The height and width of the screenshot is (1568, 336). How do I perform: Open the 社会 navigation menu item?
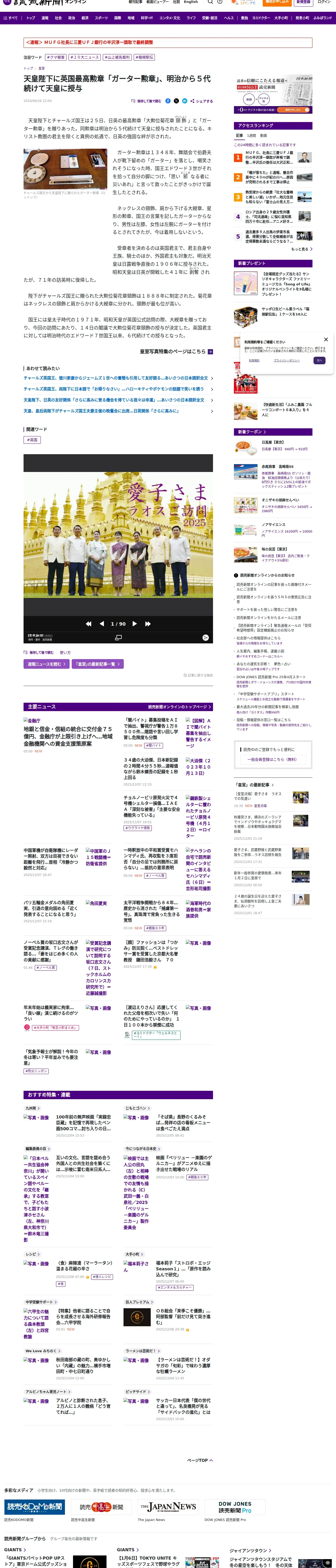point(59,18)
